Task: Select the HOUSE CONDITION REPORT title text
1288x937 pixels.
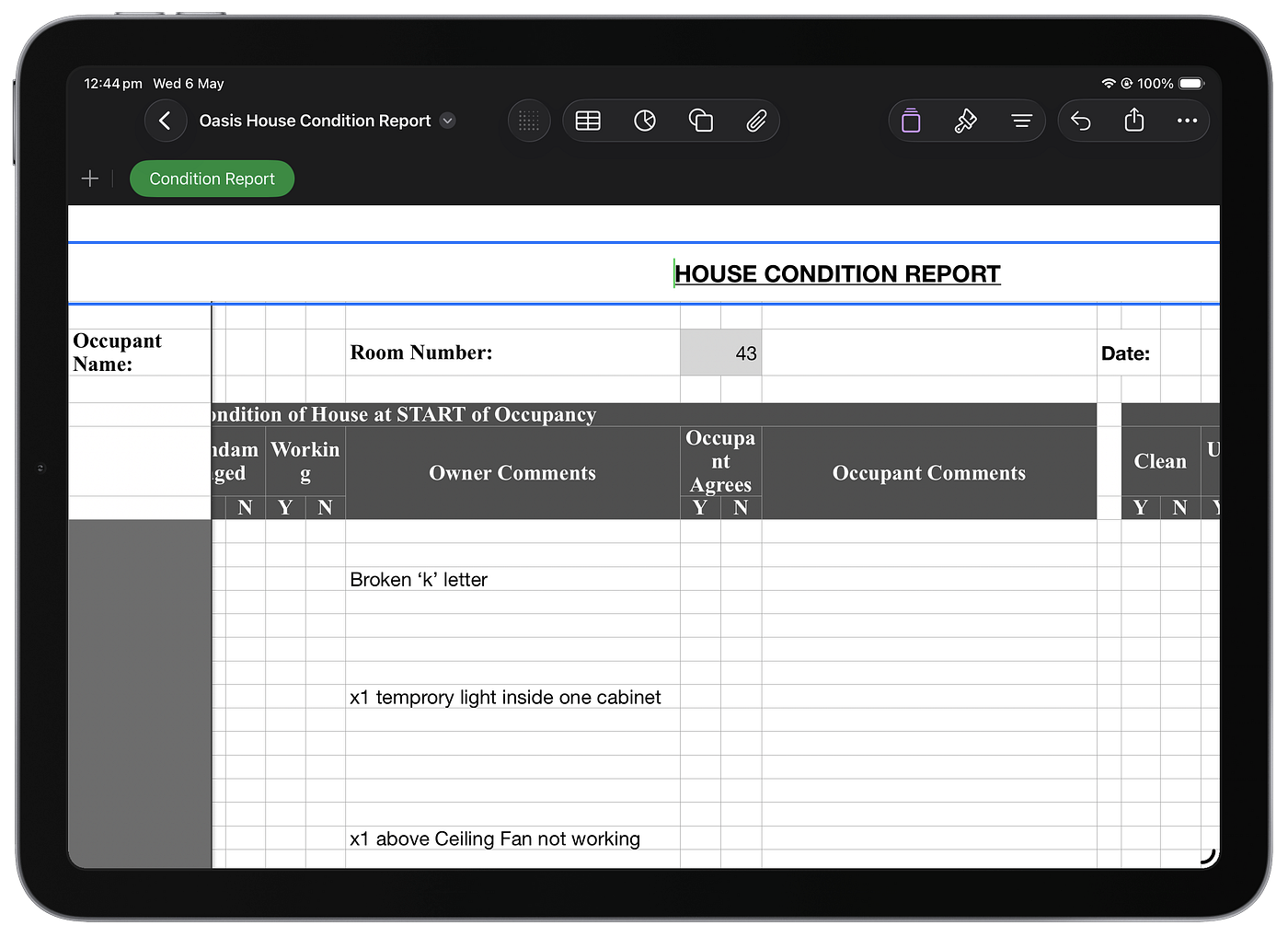Action: click(837, 273)
